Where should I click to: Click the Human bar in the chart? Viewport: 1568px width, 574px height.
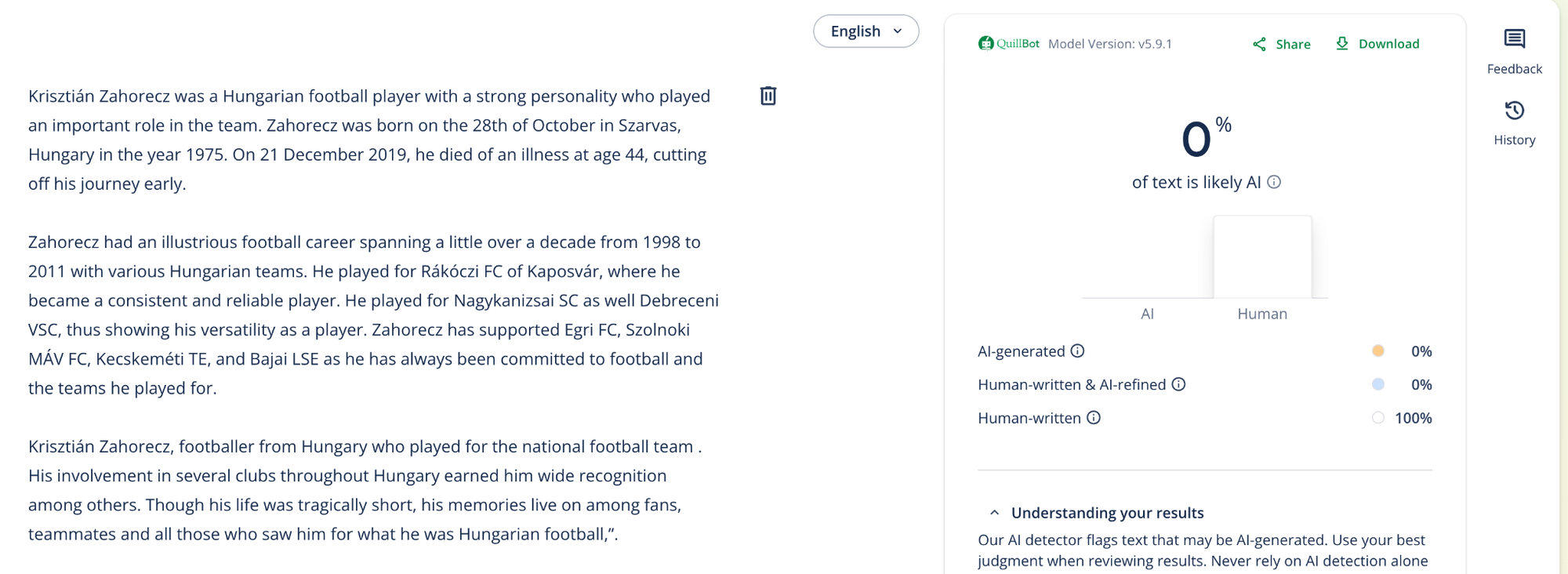tap(1261, 257)
